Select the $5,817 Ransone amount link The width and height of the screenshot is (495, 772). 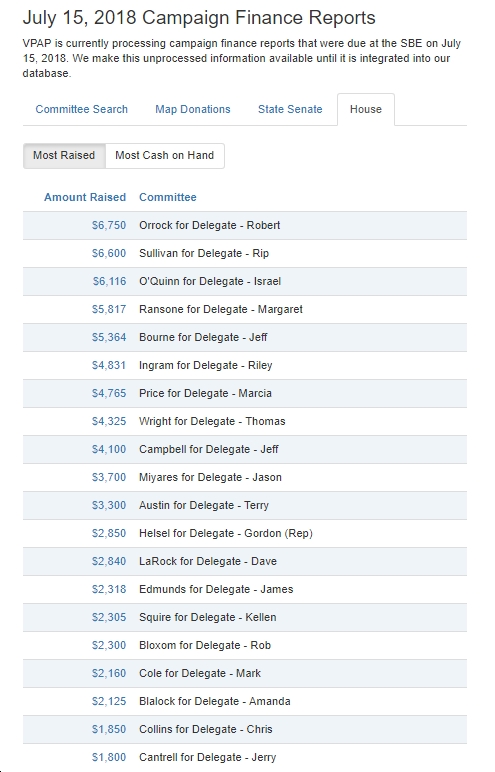click(x=109, y=310)
